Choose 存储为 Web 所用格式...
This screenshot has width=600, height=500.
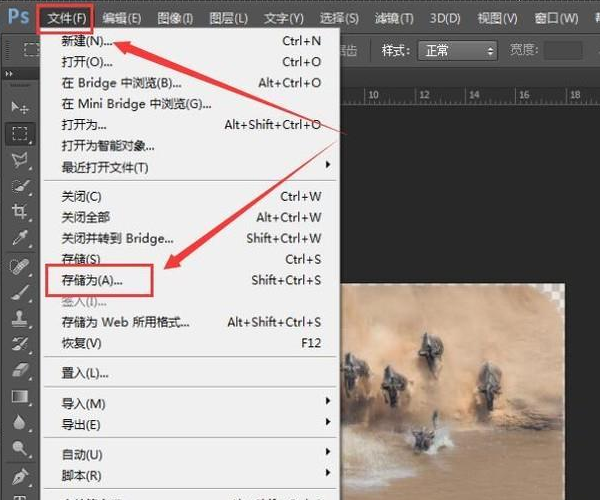point(191,322)
